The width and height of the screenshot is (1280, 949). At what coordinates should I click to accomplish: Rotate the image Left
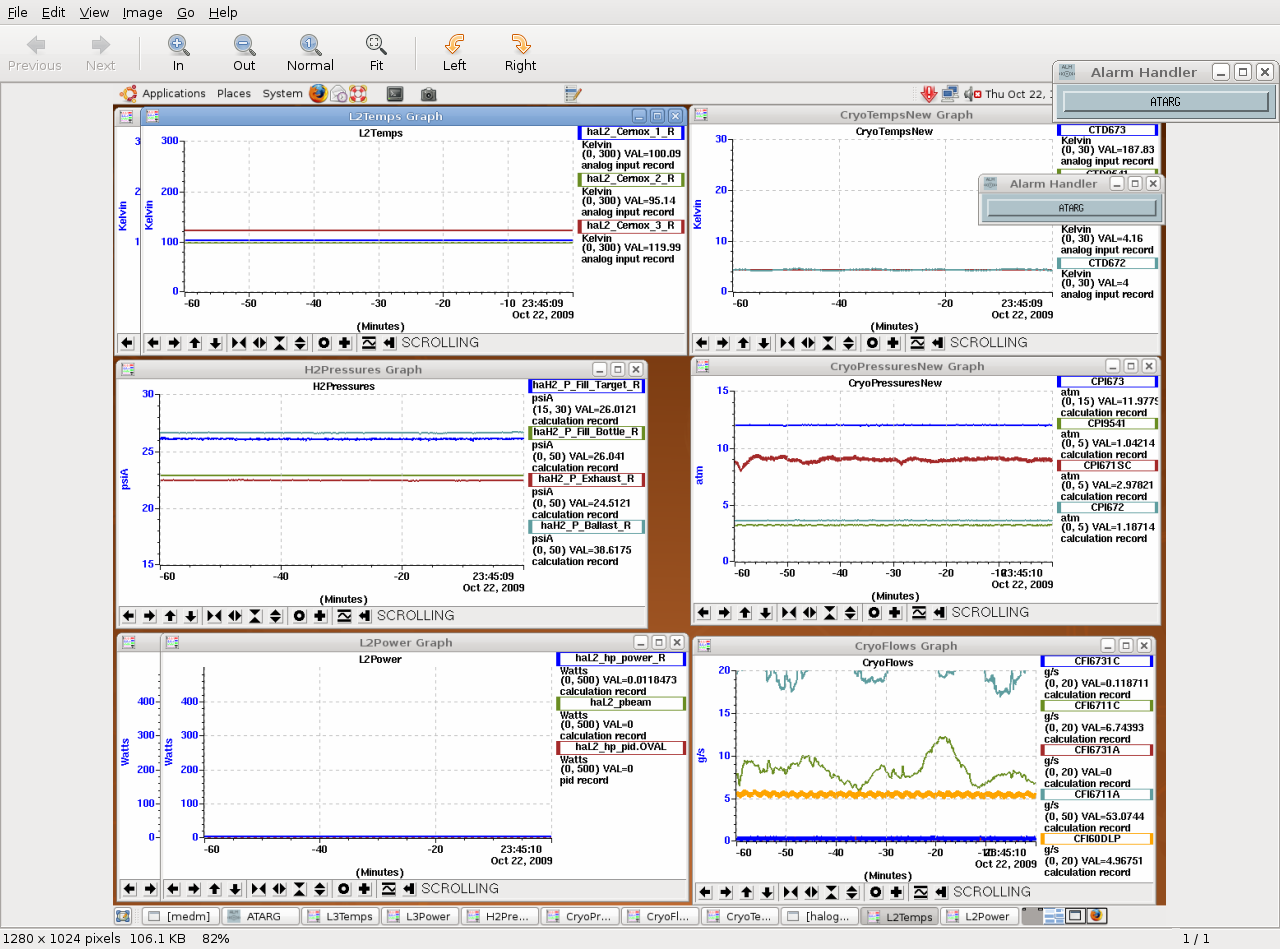(454, 53)
